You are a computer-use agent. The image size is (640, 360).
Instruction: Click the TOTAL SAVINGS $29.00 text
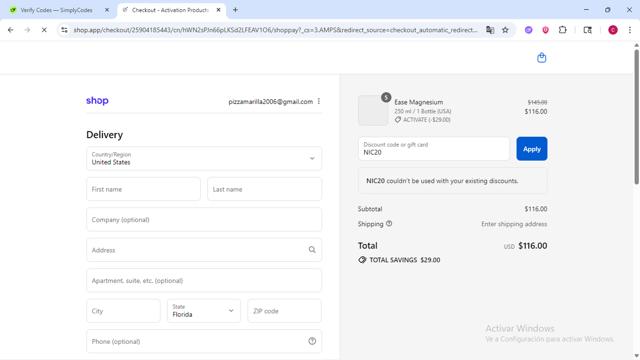click(404, 260)
